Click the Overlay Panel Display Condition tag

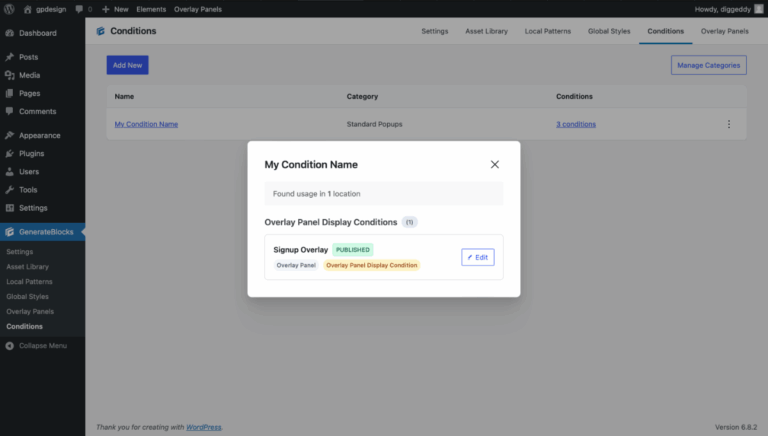(372, 265)
